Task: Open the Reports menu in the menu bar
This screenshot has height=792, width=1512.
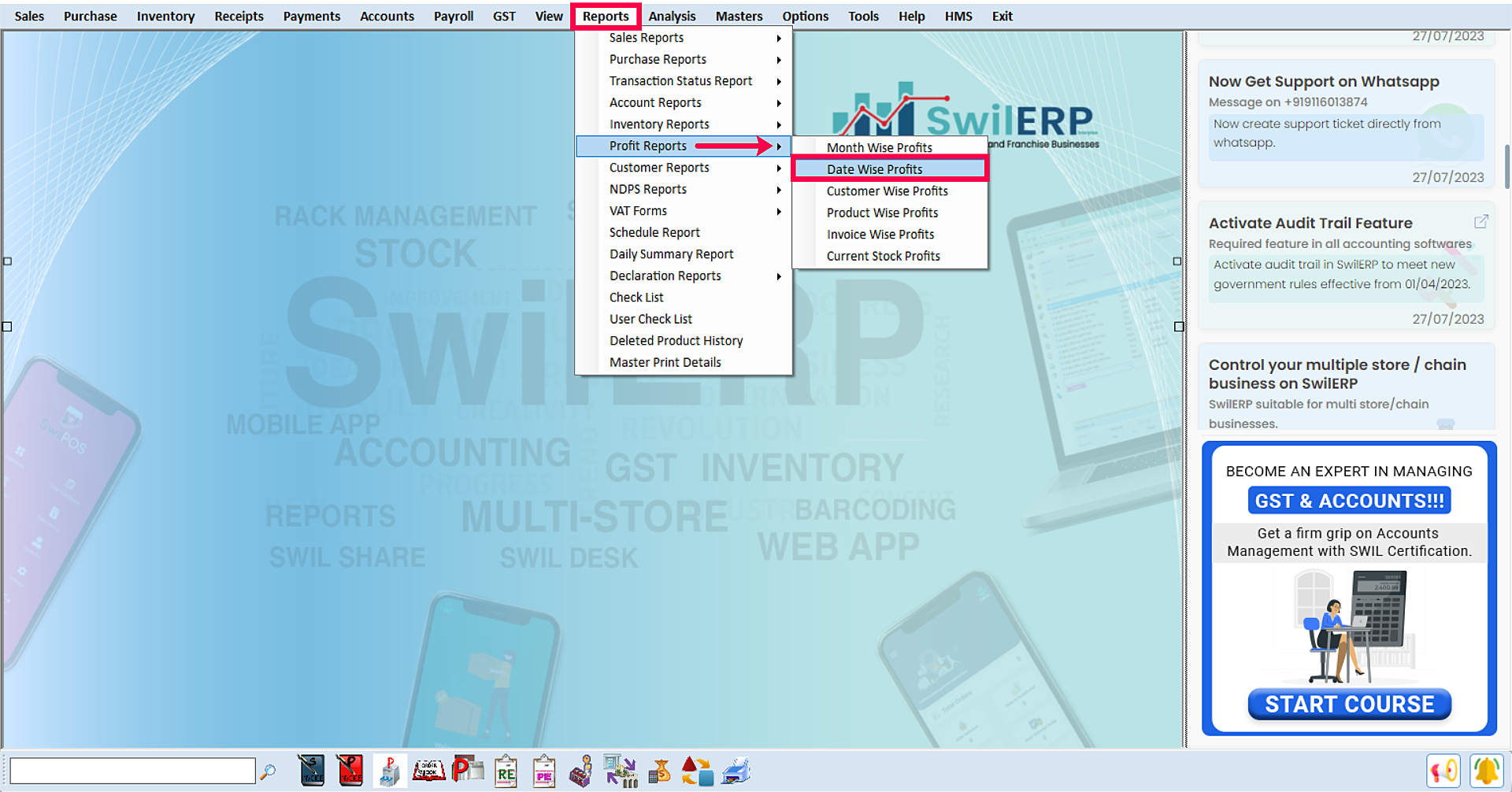Action: pos(606,16)
